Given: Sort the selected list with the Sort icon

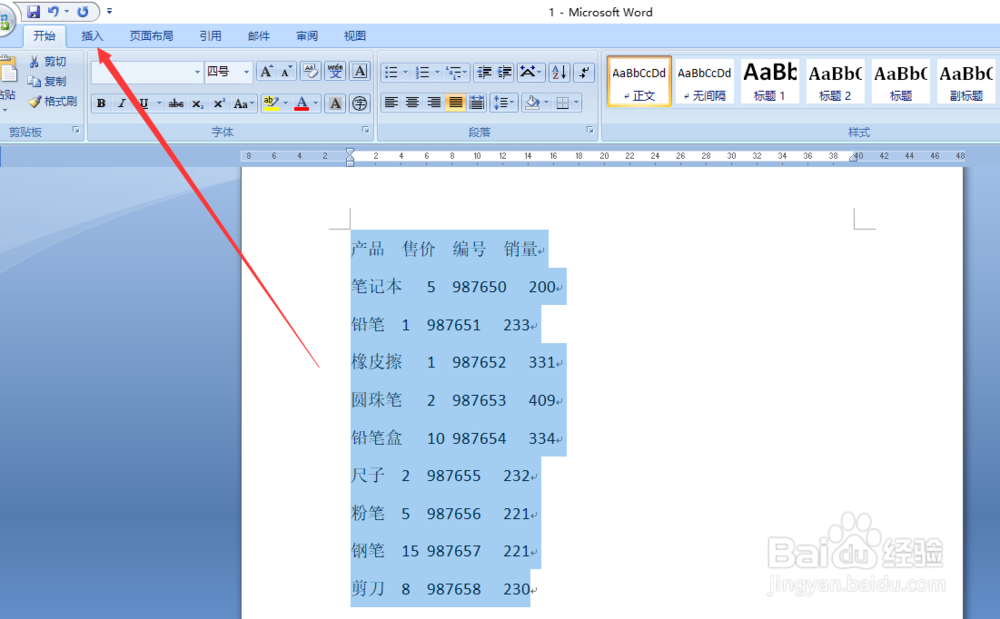Looking at the screenshot, I should (558, 73).
